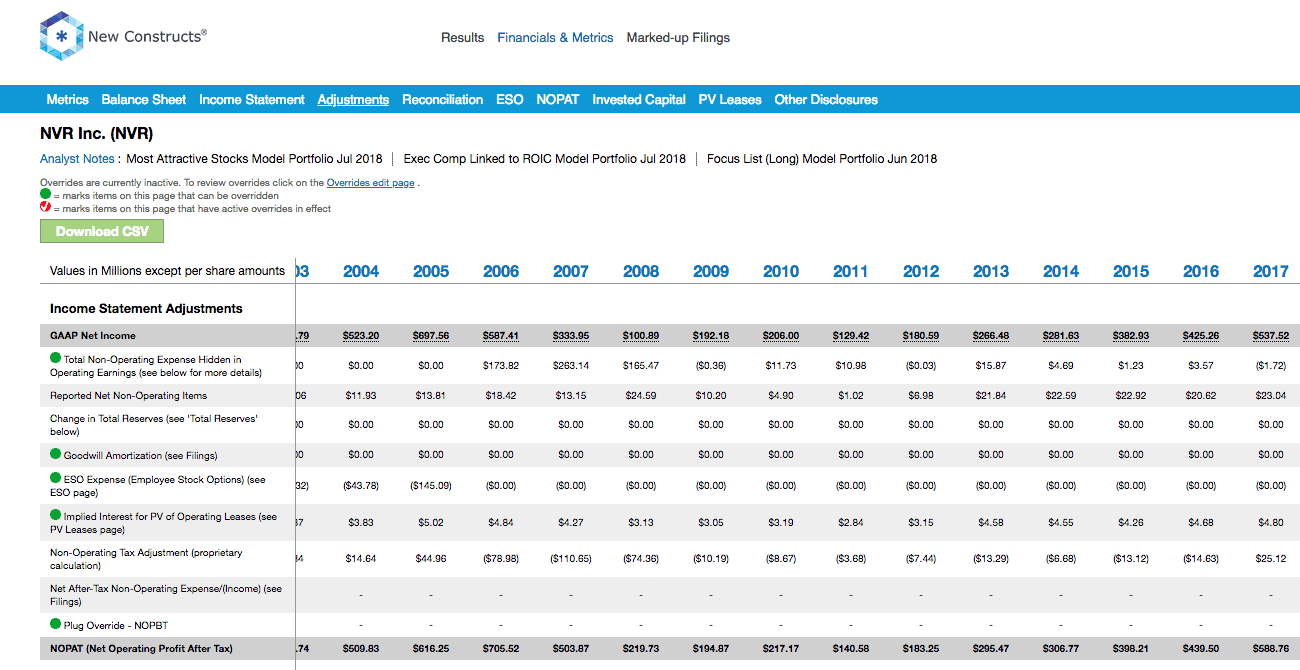This screenshot has width=1300, height=670.
Task: Click the 2011 column header
Action: [851, 271]
